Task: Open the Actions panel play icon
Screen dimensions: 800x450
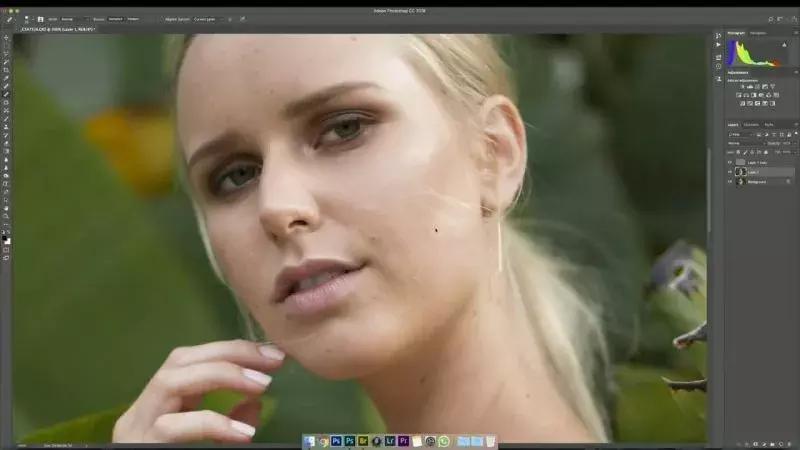Action: point(718,44)
